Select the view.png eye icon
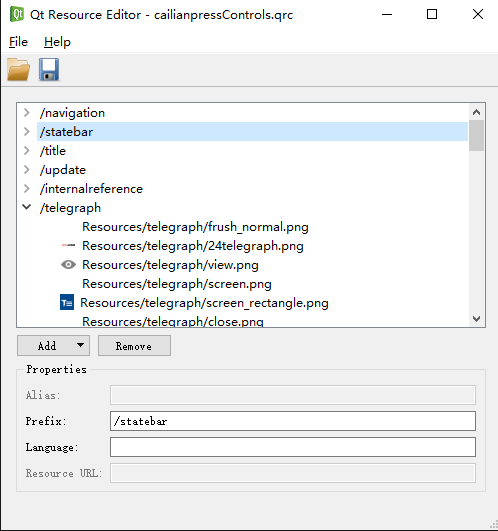Screen dimensions: 498x531 pyautogui.click(x=68, y=264)
